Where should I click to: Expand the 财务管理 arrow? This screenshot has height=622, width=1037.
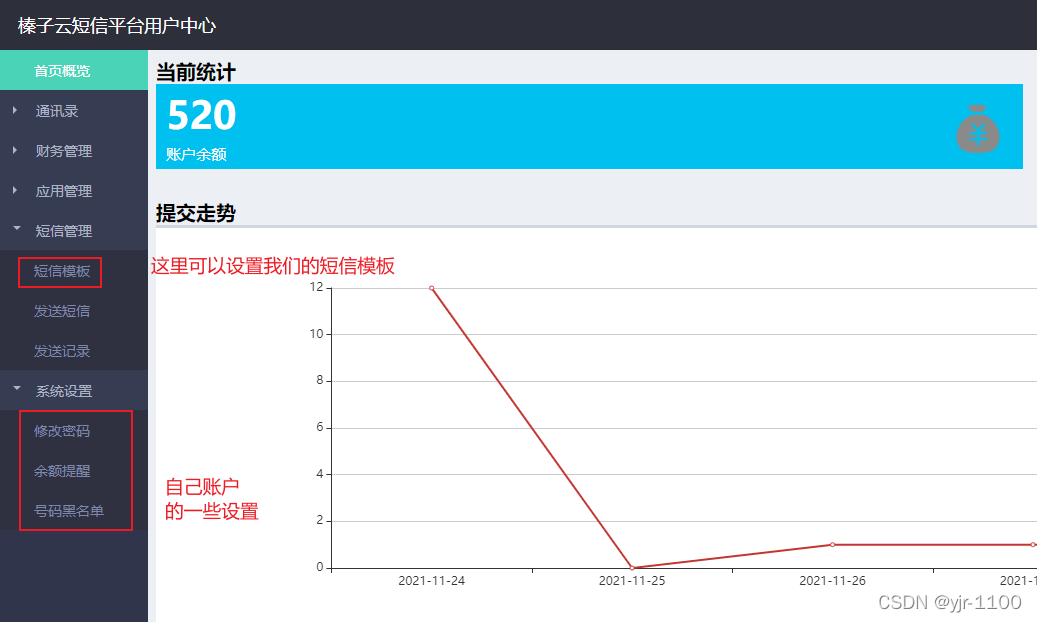point(15,150)
